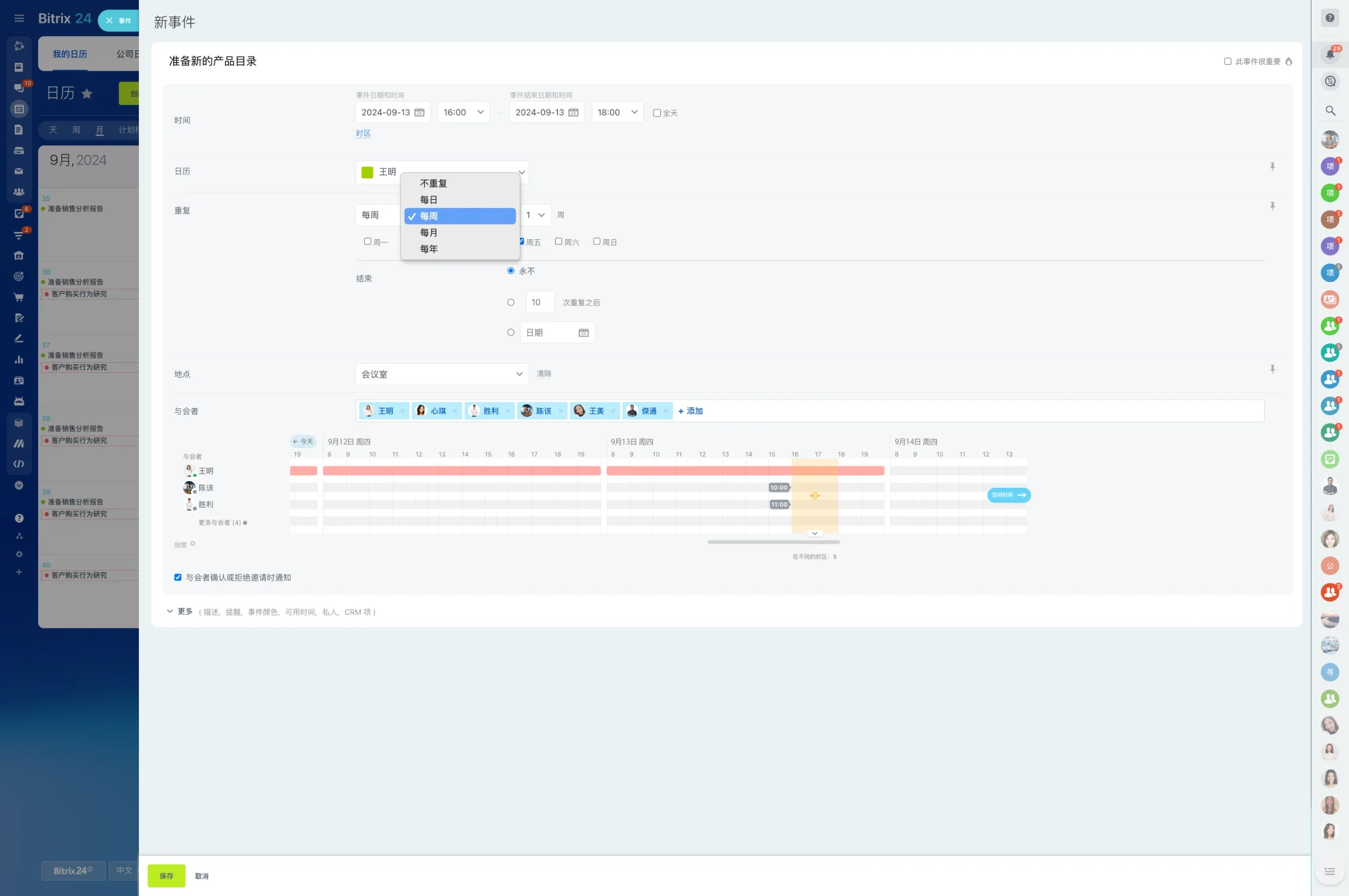Image resolution: width=1349 pixels, height=896 pixels.
Task: Open start date calendar picker icon
Action: (x=420, y=112)
